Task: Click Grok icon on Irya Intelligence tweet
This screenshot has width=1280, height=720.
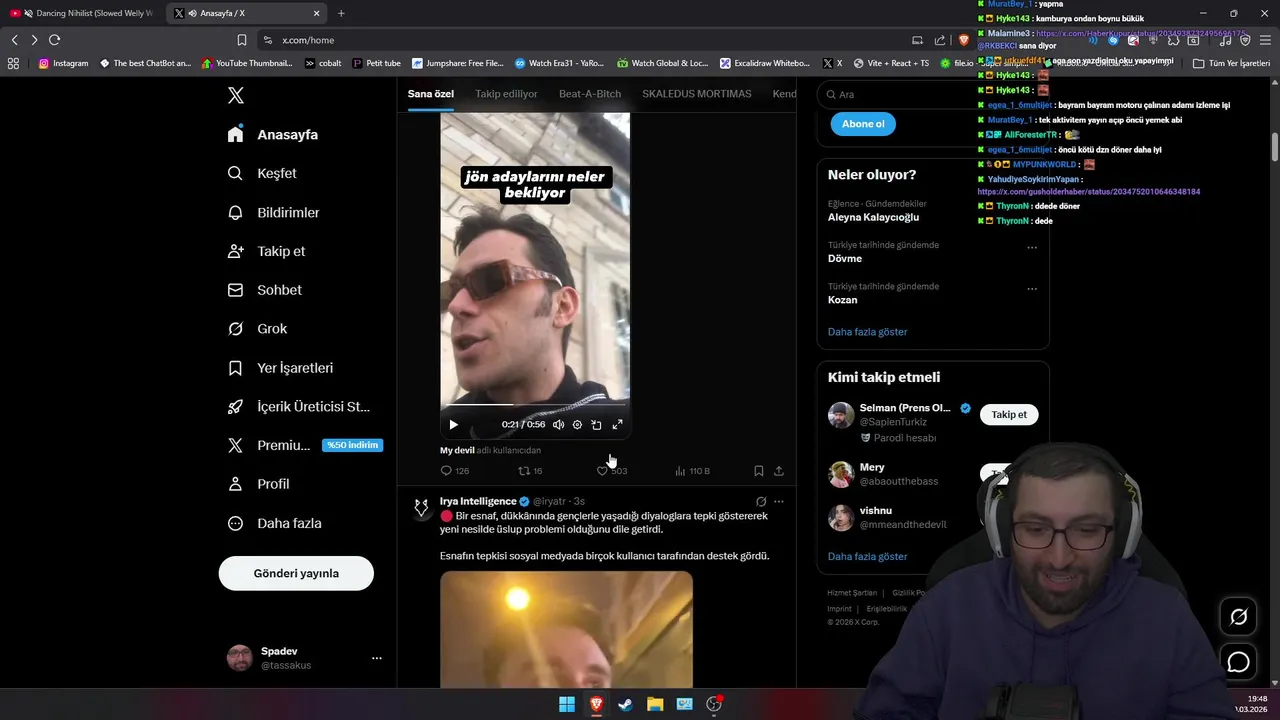Action: pos(761,502)
